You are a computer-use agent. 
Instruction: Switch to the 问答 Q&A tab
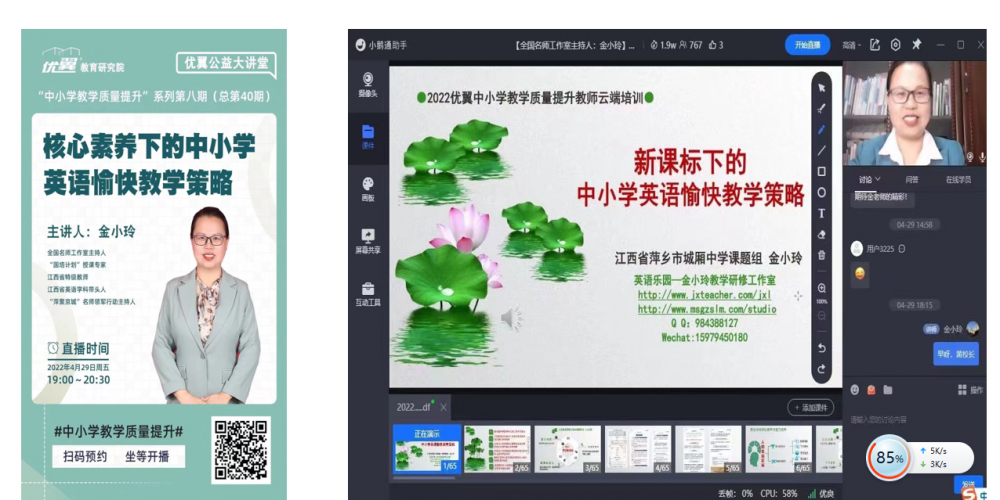[x=912, y=180]
